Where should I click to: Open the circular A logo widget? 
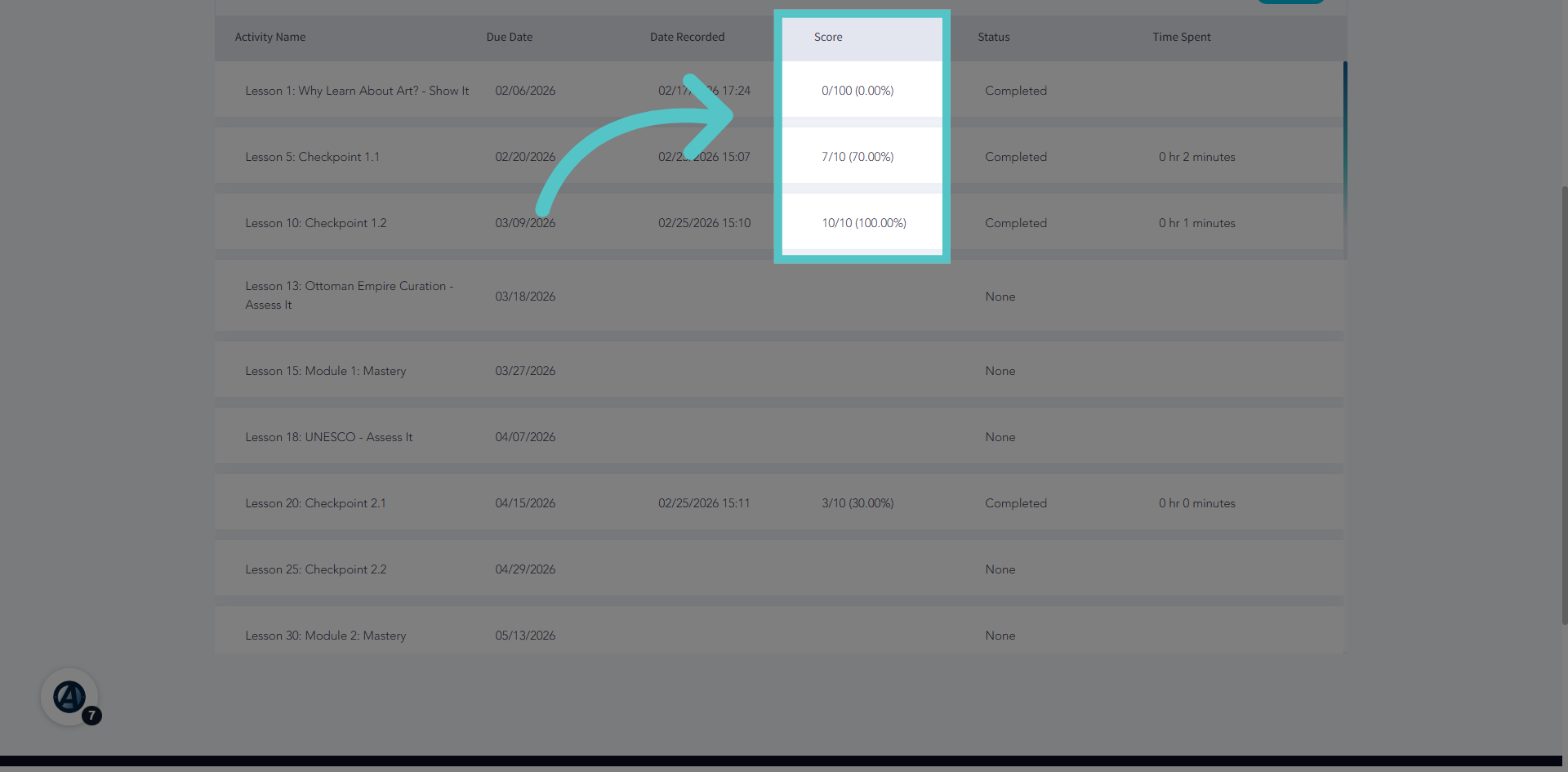(x=69, y=697)
